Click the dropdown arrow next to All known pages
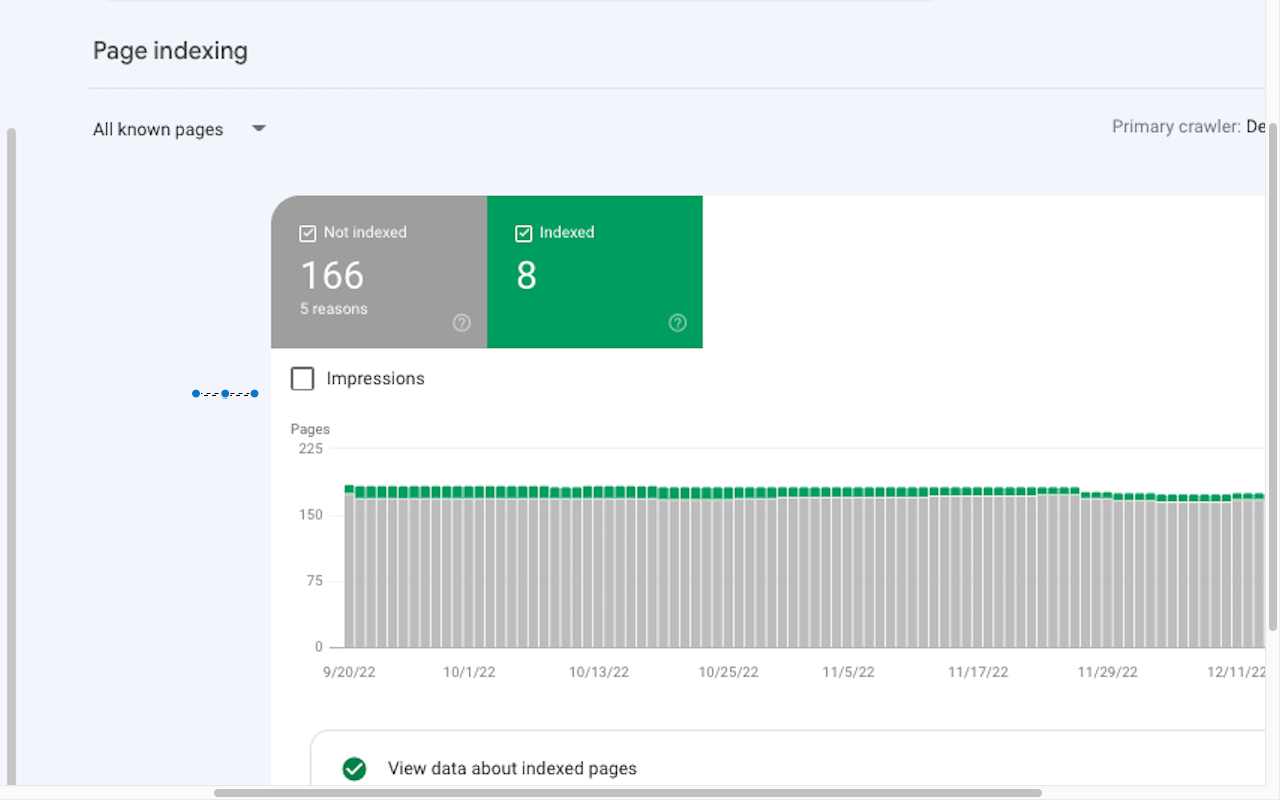The width and height of the screenshot is (1280, 800). tap(259, 128)
